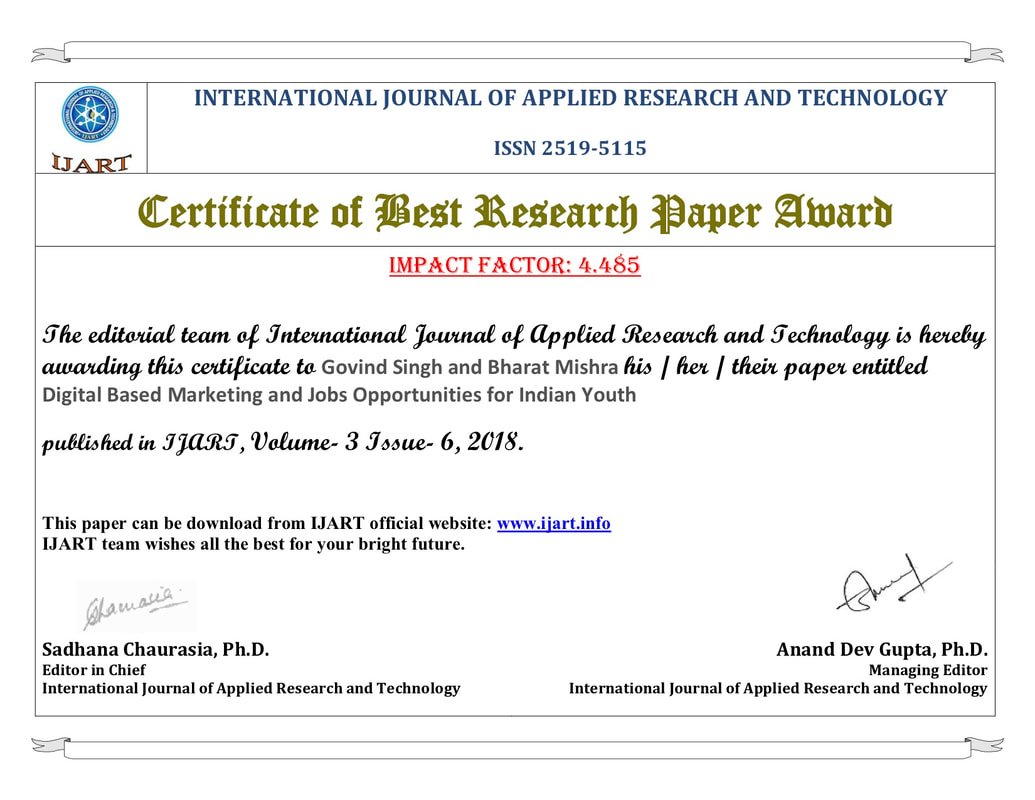Screen dimensions: 1035x800
Task: Click the Anand Dev Gupta signature image
Action: (x=894, y=584)
